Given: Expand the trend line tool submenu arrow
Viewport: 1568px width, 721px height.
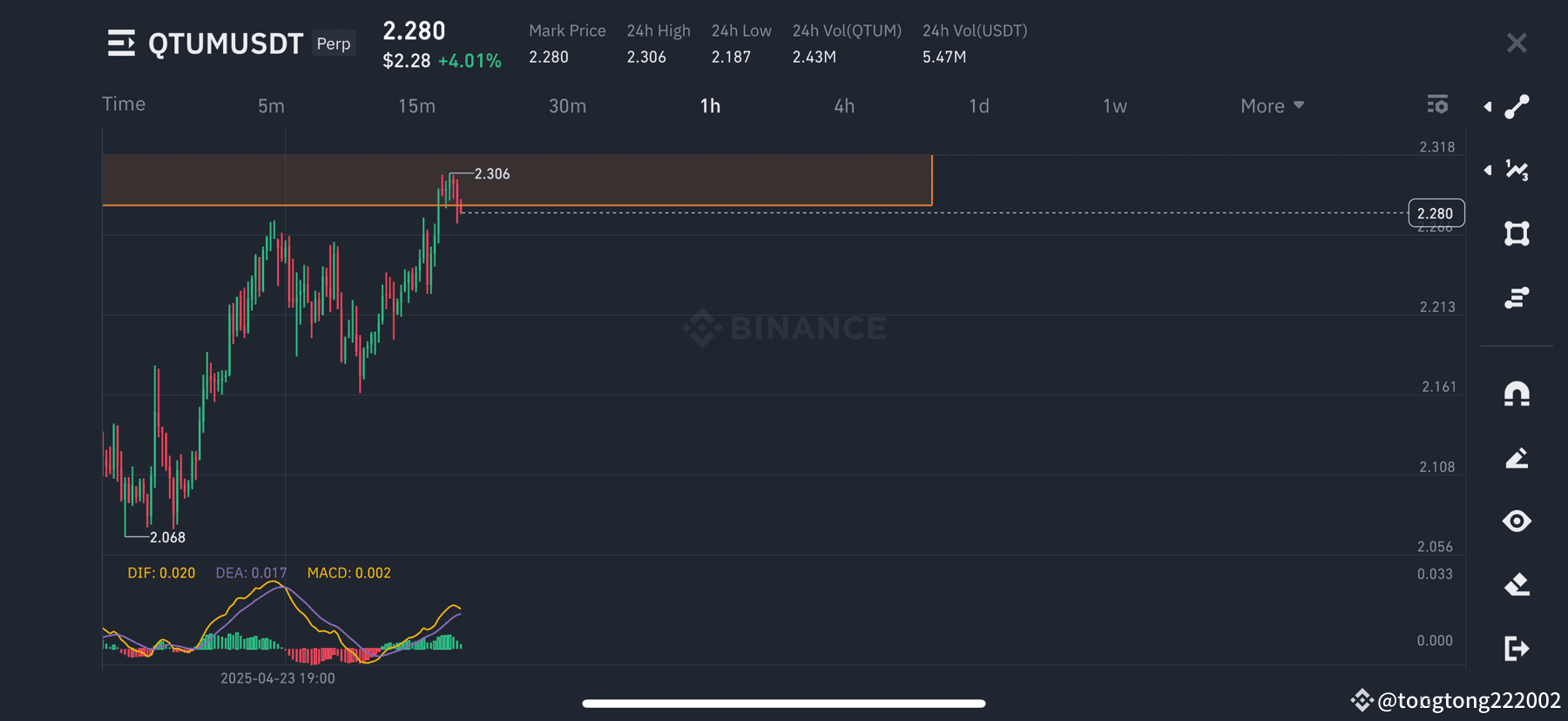Looking at the screenshot, I should pos(1488,106).
